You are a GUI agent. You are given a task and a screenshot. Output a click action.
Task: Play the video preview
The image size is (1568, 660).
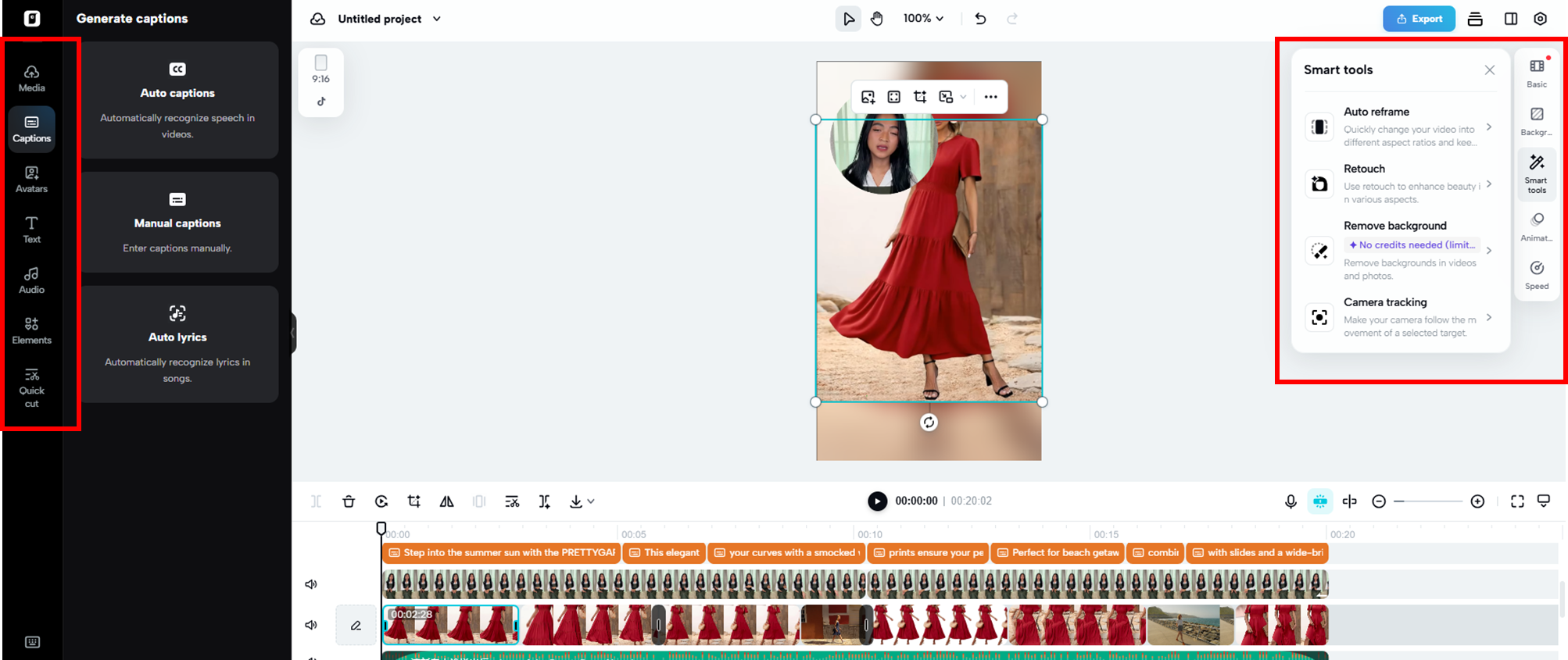877,501
